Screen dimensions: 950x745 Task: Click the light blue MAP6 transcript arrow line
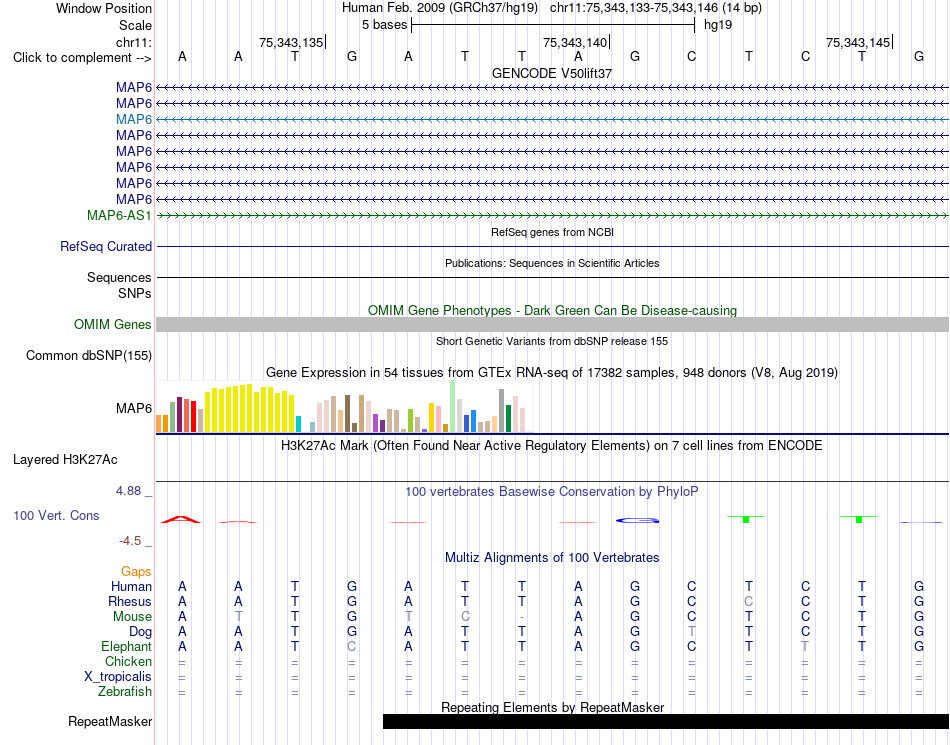click(x=553, y=120)
